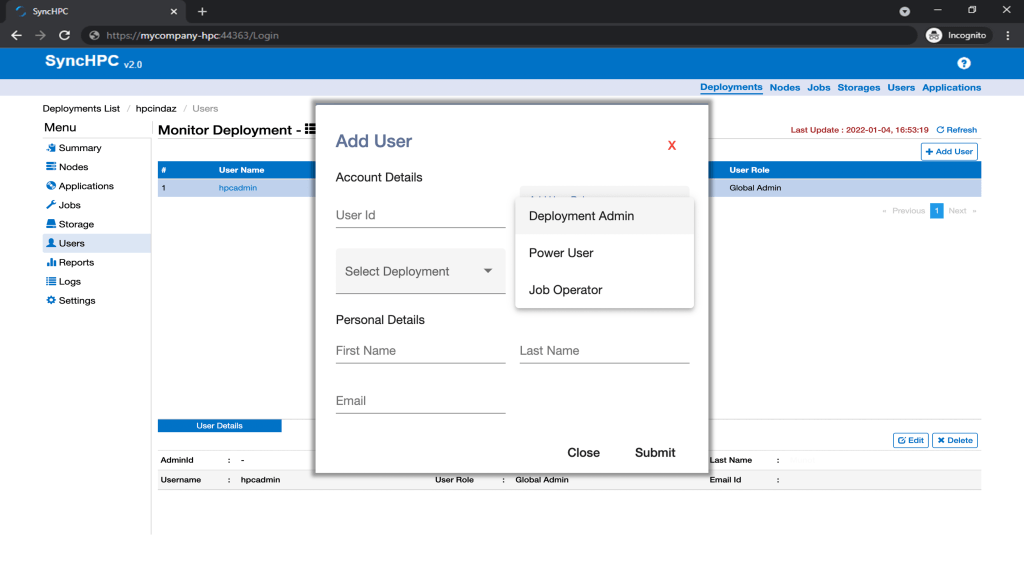Click the help question mark icon

coord(964,63)
